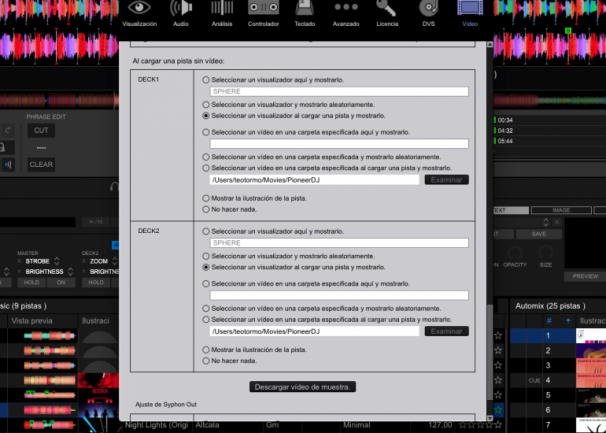Click DECK1 folder path field
Screen dimensions: 606x433
click(314, 180)
